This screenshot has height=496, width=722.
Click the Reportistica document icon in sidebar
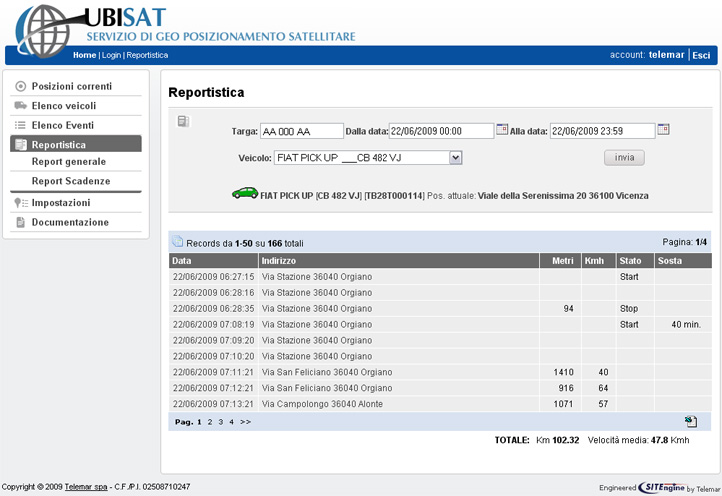click(x=21, y=145)
